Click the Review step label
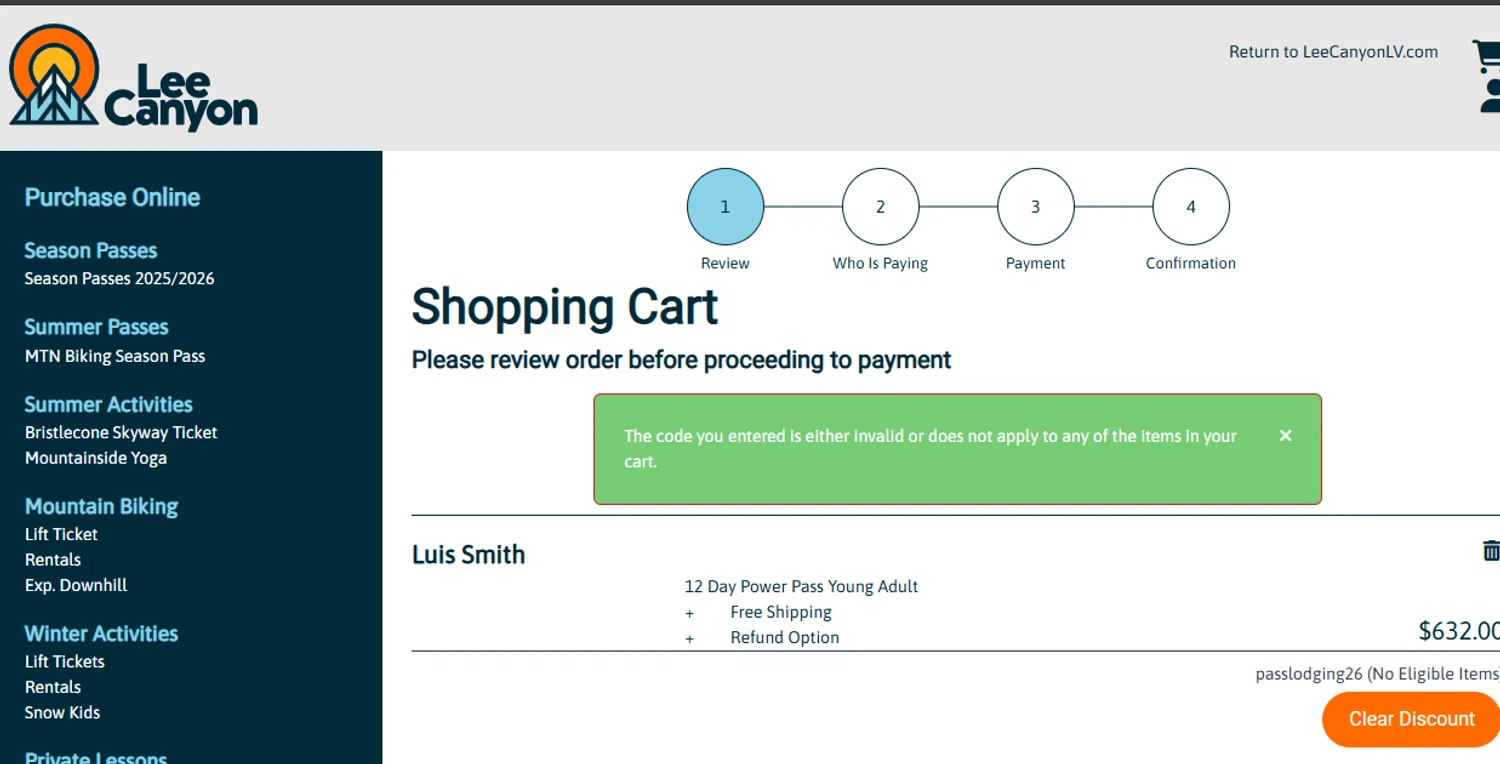This screenshot has width=1500, height=764. 725,264
